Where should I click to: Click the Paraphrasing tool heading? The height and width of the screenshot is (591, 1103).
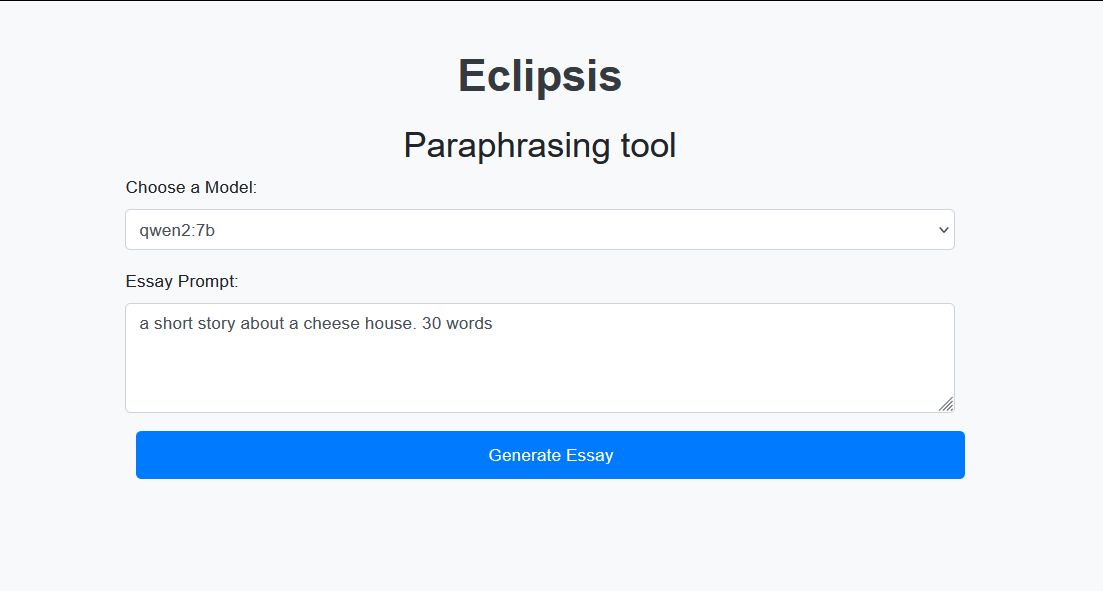(x=540, y=146)
